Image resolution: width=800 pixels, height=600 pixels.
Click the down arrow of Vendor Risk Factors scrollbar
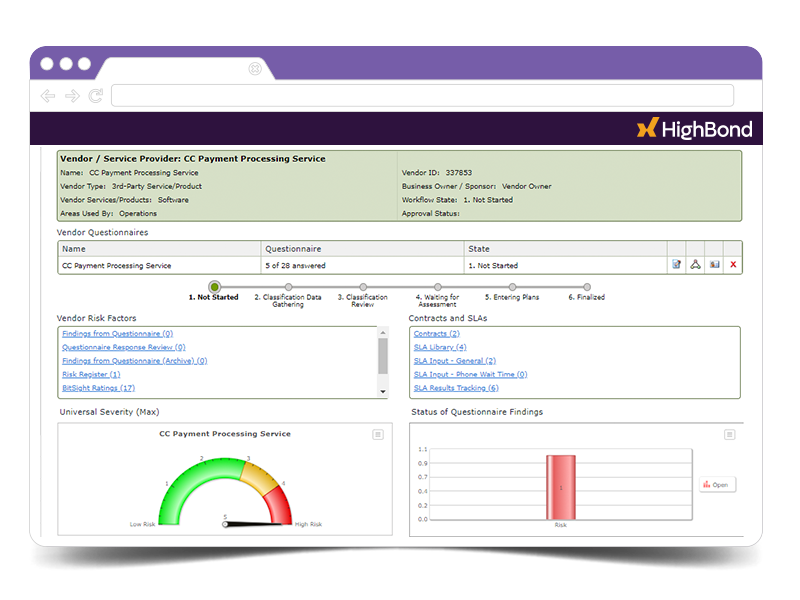(383, 392)
